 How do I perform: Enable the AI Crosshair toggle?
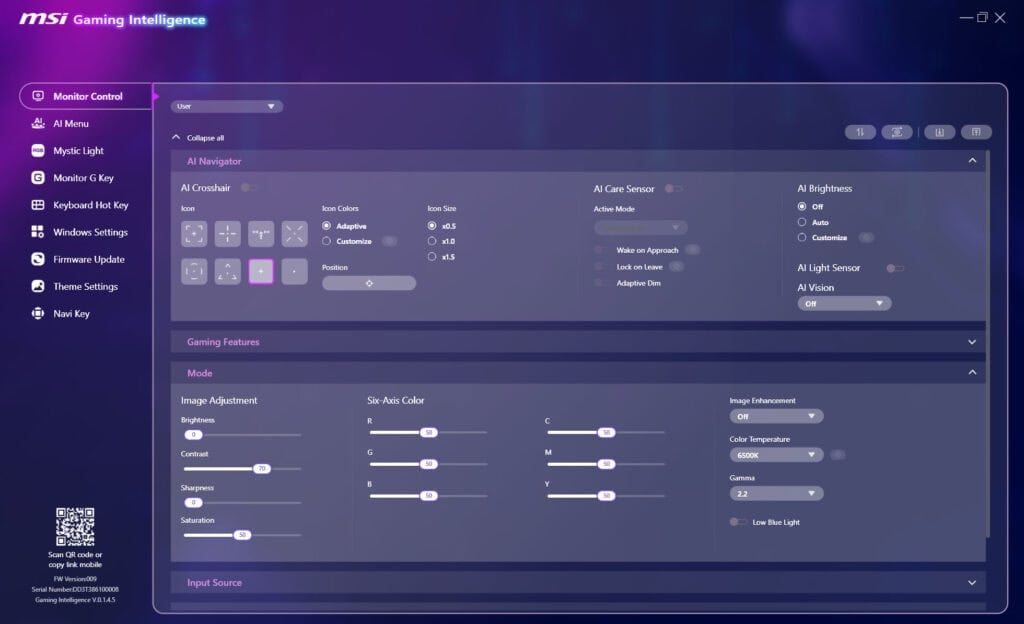click(x=248, y=188)
